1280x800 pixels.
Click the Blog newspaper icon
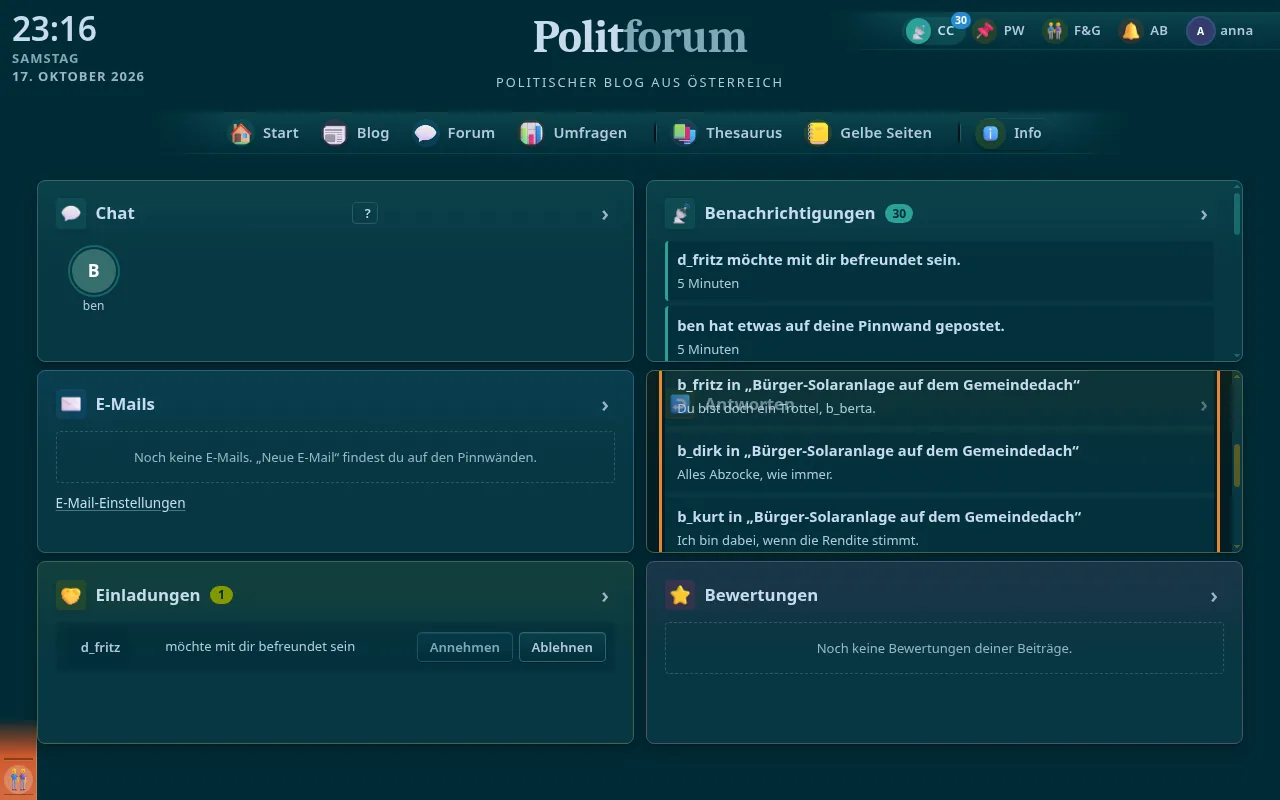[x=335, y=133]
